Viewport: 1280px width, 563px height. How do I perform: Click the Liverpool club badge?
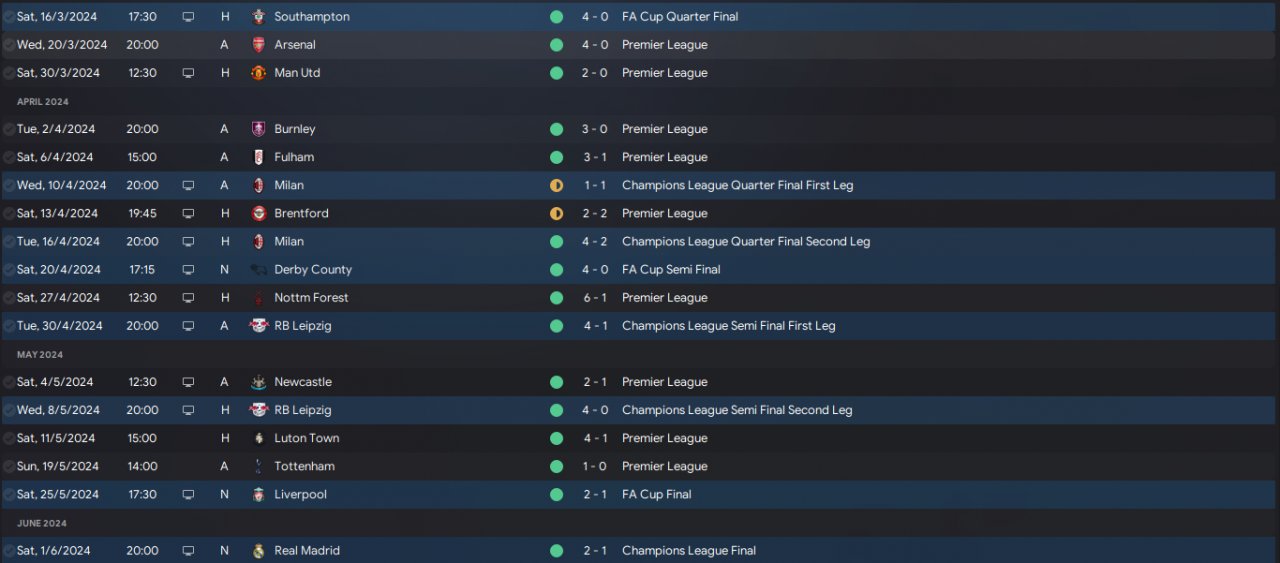pos(259,495)
